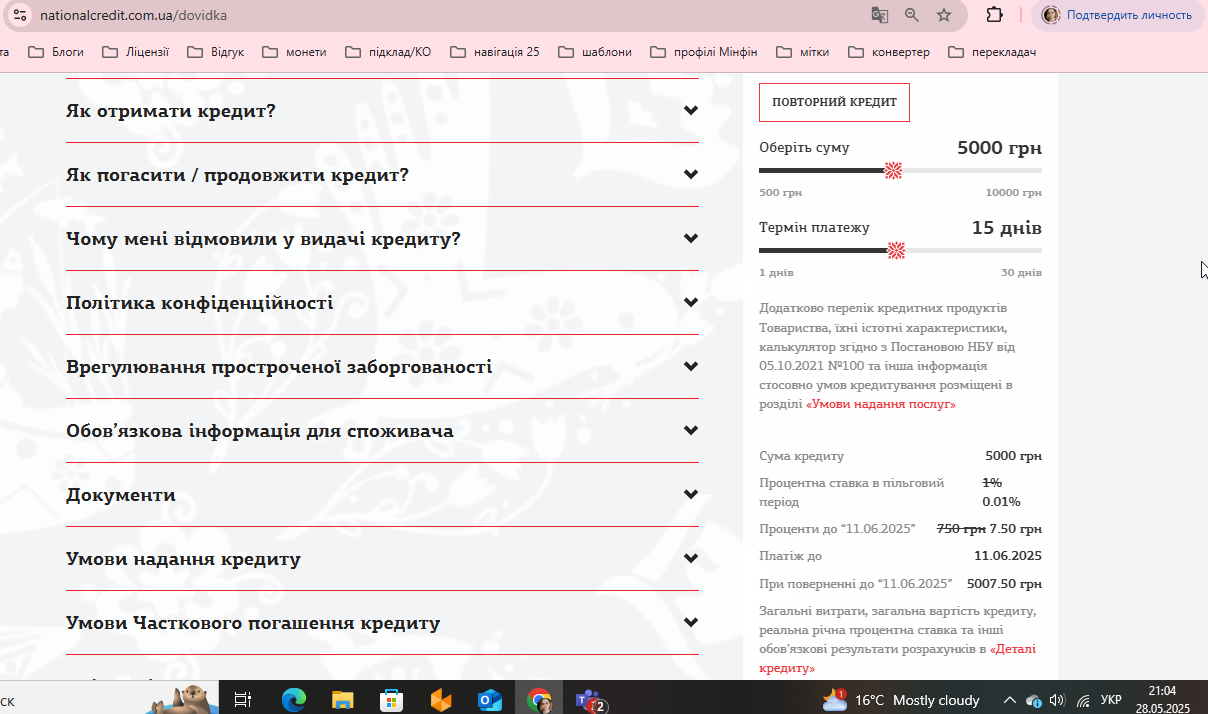Click the amount slider track near 10000 грн

coord(1038,170)
